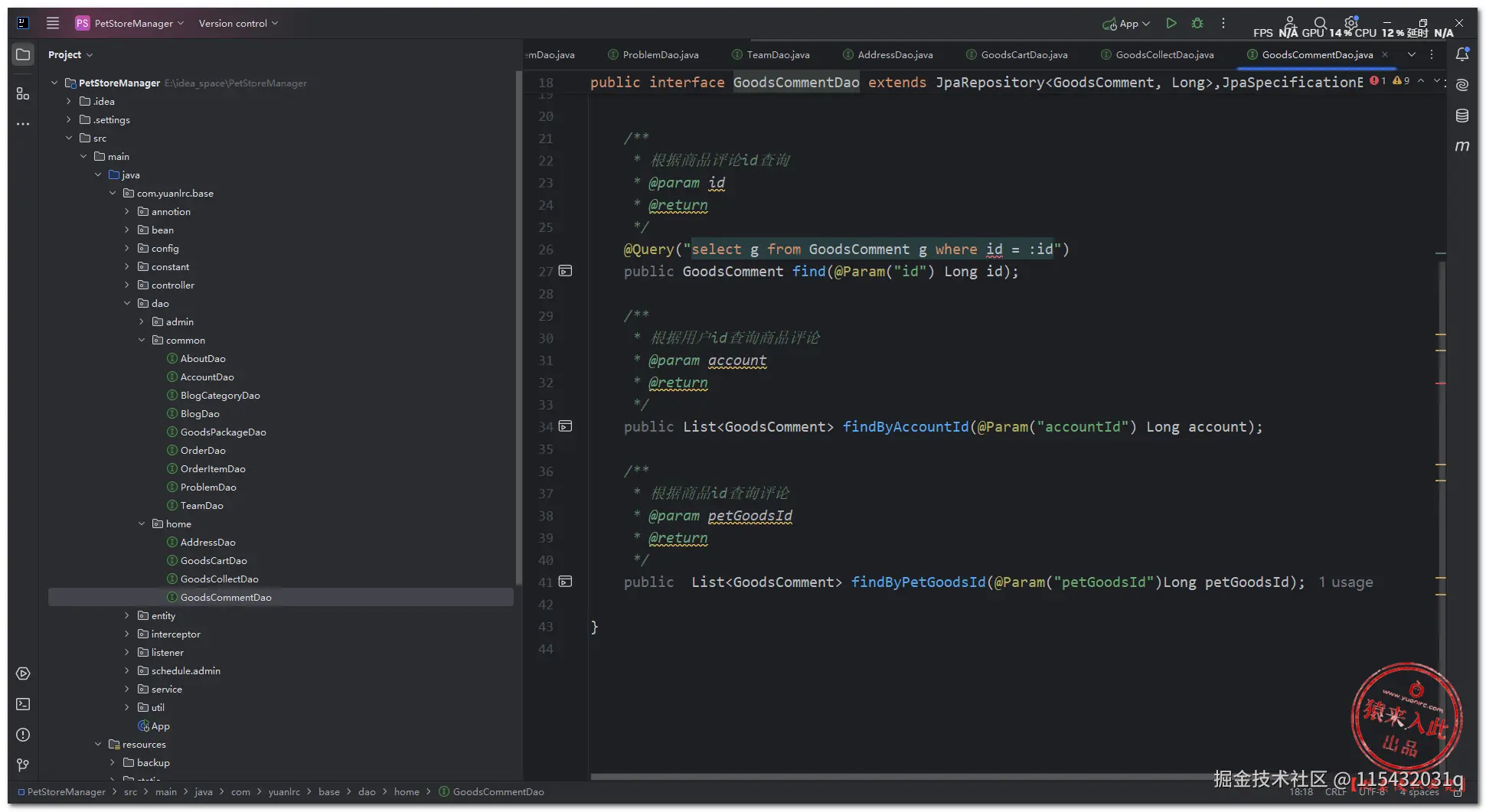Show the warnings count indicator

[1401, 80]
